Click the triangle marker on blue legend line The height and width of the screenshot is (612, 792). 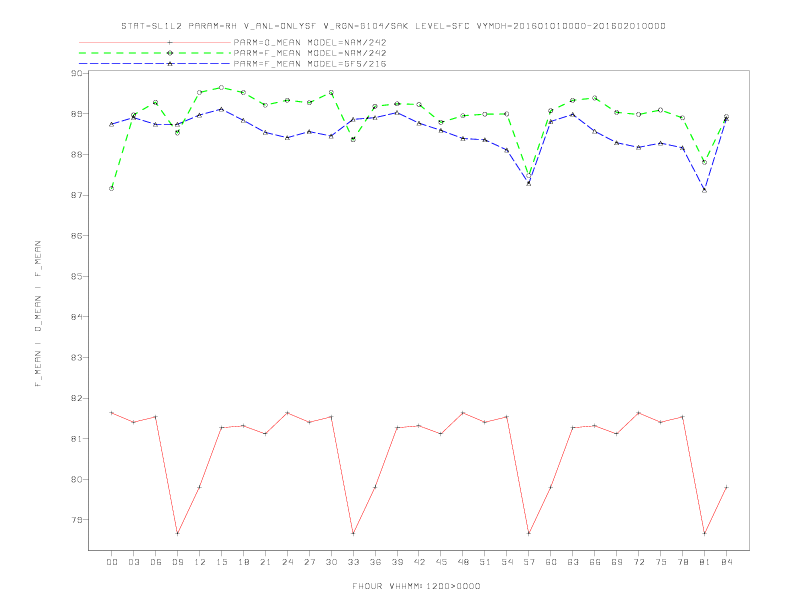coord(170,64)
